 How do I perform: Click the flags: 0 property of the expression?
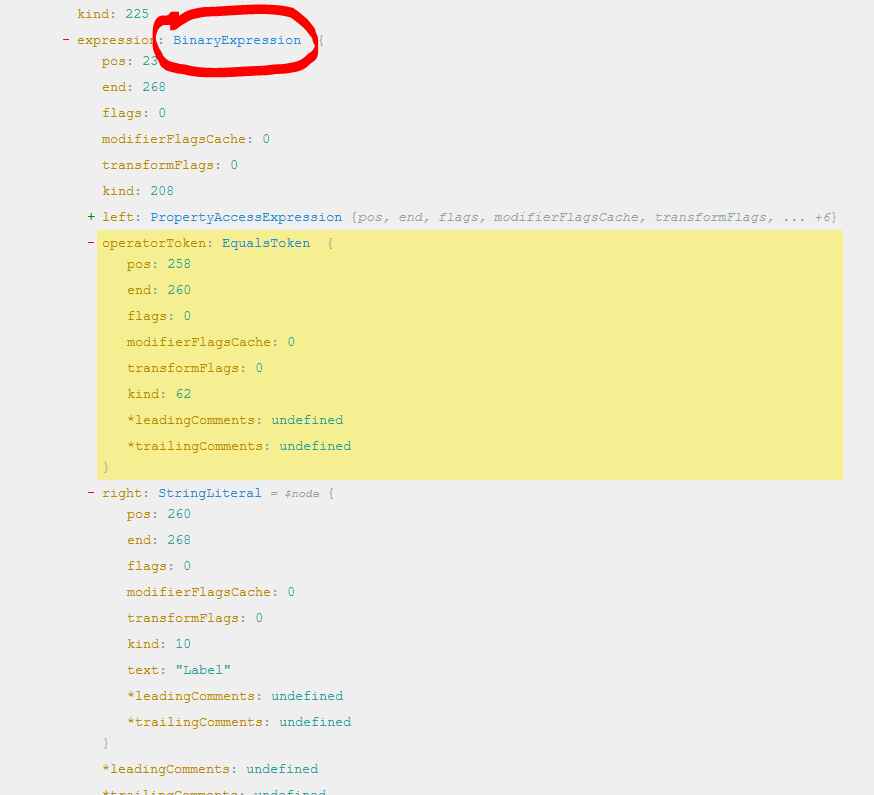pyautogui.click(x=130, y=112)
